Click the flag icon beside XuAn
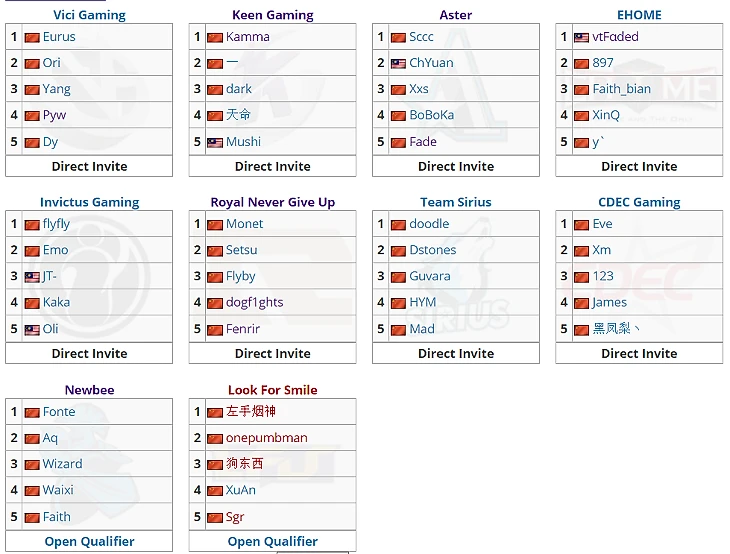 [x=215, y=491]
